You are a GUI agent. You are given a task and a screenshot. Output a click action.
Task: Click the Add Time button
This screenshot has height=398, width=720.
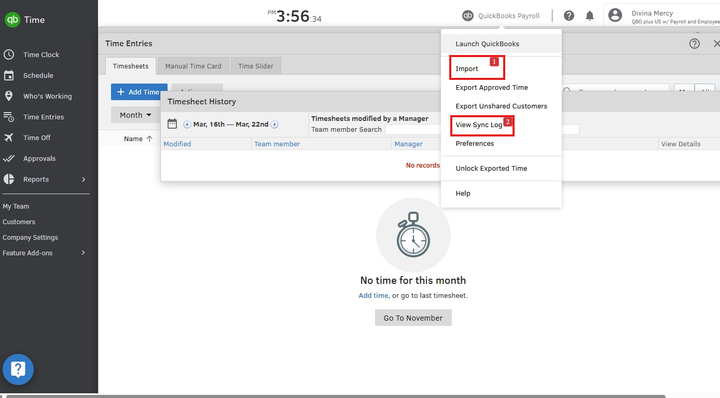139,92
